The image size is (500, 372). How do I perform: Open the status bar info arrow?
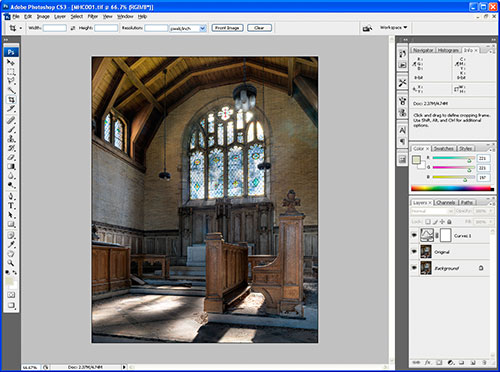pyautogui.click(x=124, y=367)
